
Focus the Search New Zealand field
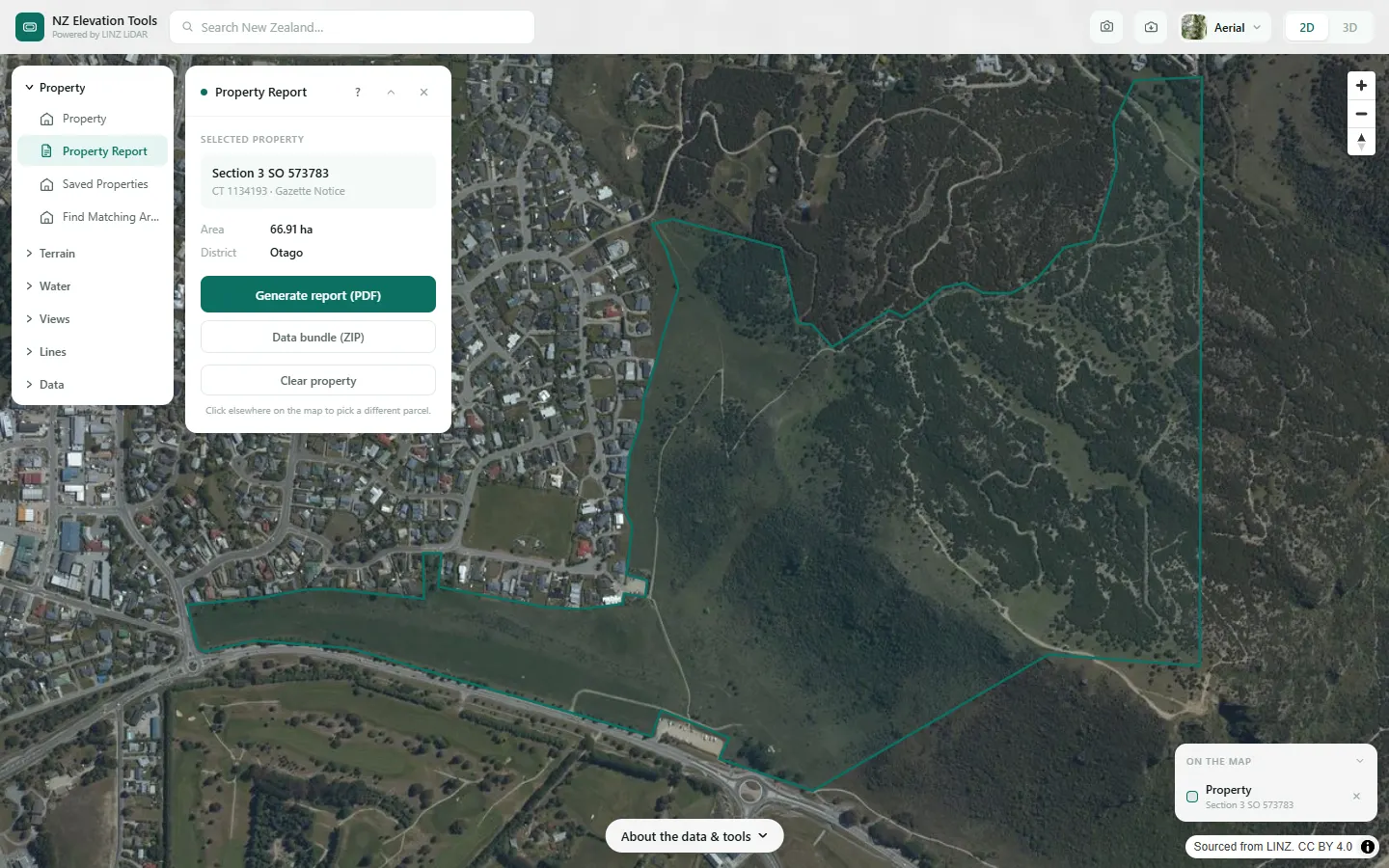pos(352,27)
